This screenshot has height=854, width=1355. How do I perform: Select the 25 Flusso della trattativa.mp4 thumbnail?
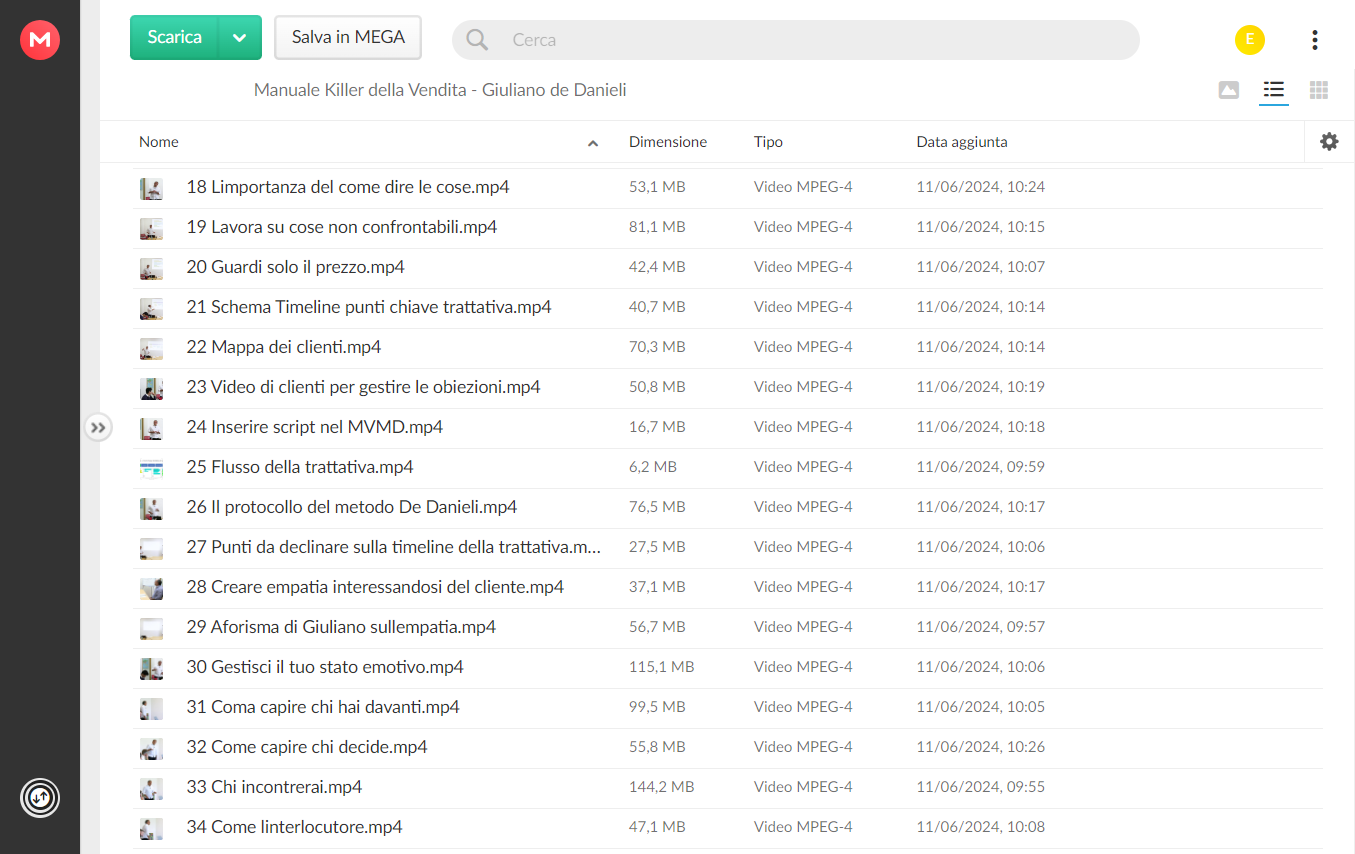(151, 467)
